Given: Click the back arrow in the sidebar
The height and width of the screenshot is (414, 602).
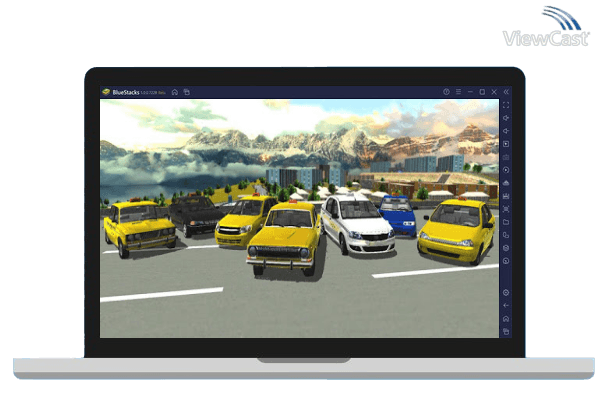Looking at the screenshot, I should tap(506, 306).
